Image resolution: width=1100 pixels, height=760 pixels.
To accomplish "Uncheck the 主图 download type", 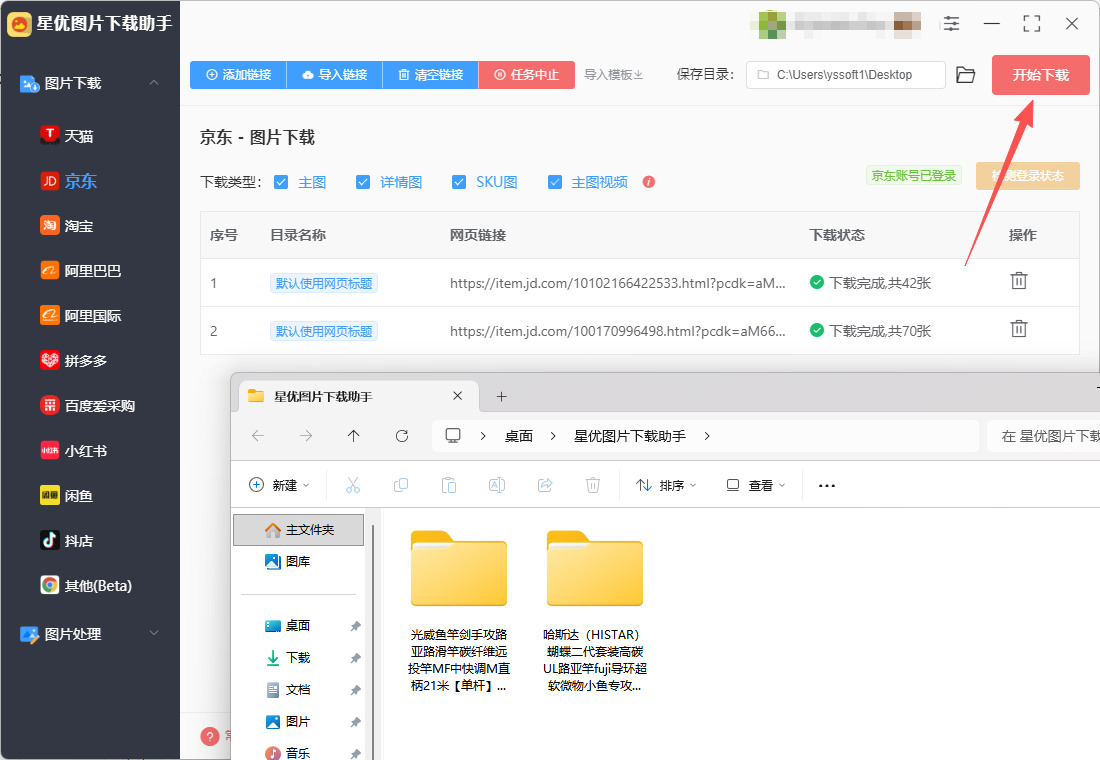I will tap(281, 182).
